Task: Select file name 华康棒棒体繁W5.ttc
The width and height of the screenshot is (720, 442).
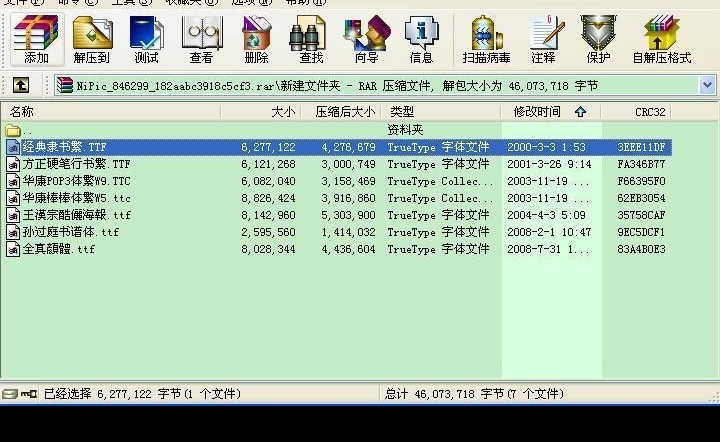Action: [77, 198]
